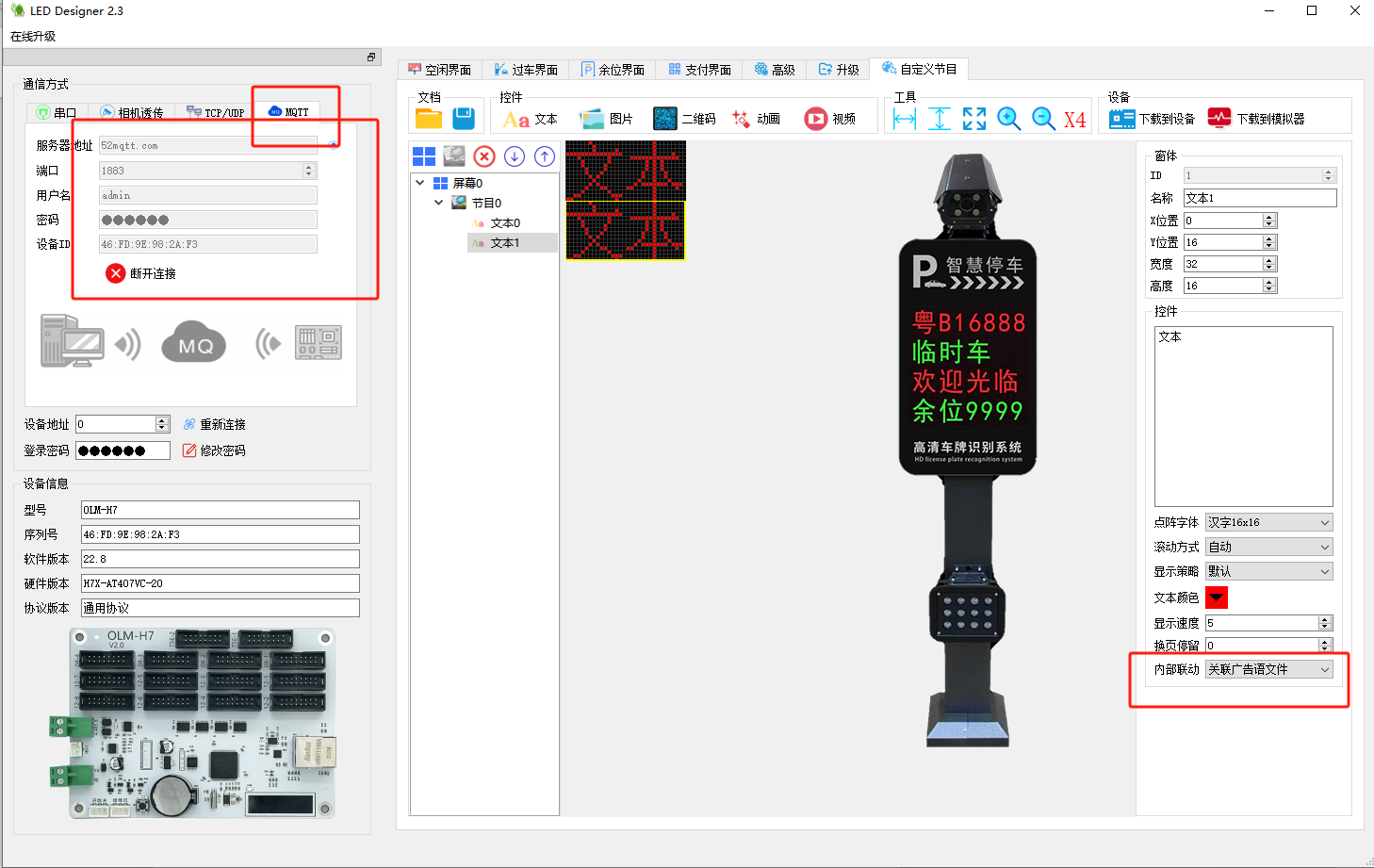The height and width of the screenshot is (868, 1374).
Task: Choose the full-screen expand tool
Action: point(974,119)
